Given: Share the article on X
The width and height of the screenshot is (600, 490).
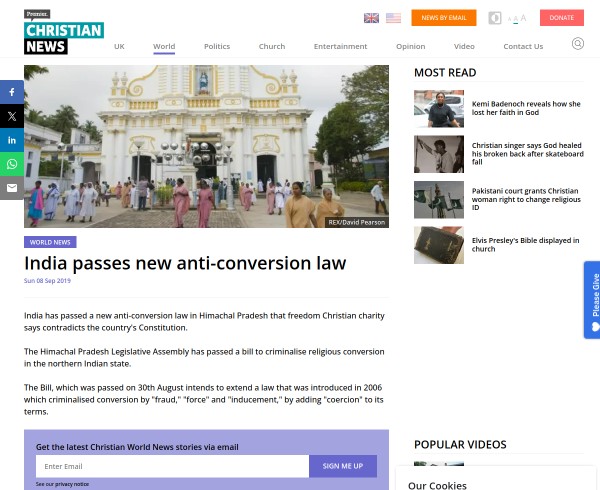Looking at the screenshot, I should [12, 116].
